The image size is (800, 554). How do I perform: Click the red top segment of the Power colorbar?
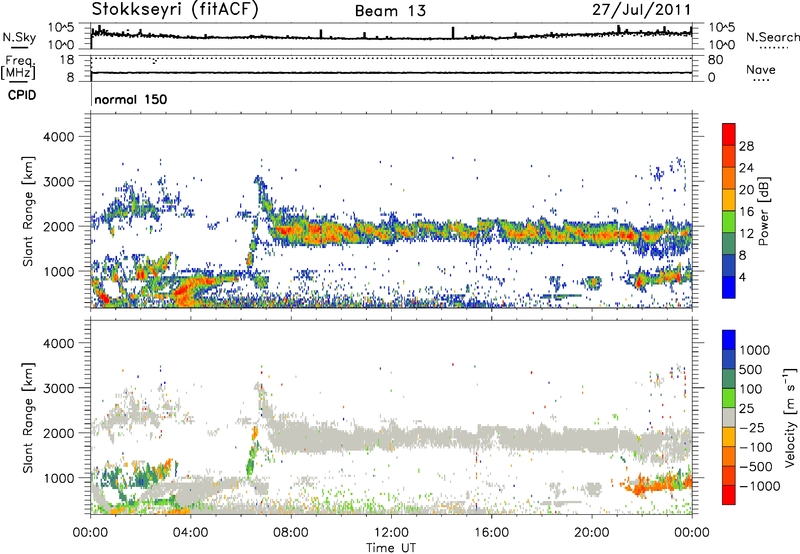(729, 134)
